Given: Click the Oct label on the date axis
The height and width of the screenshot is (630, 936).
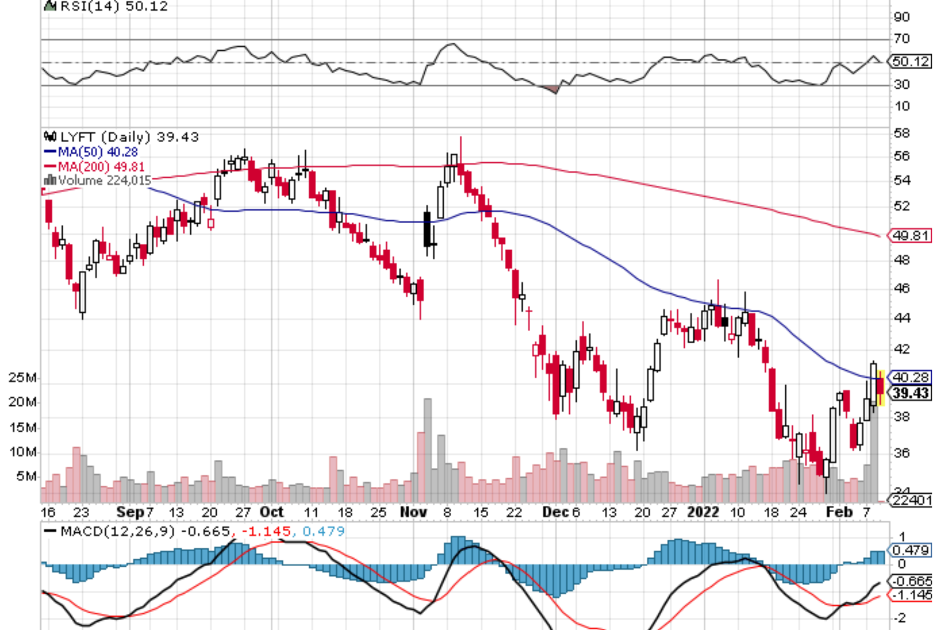Looking at the screenshot, I should coord(271,511).
